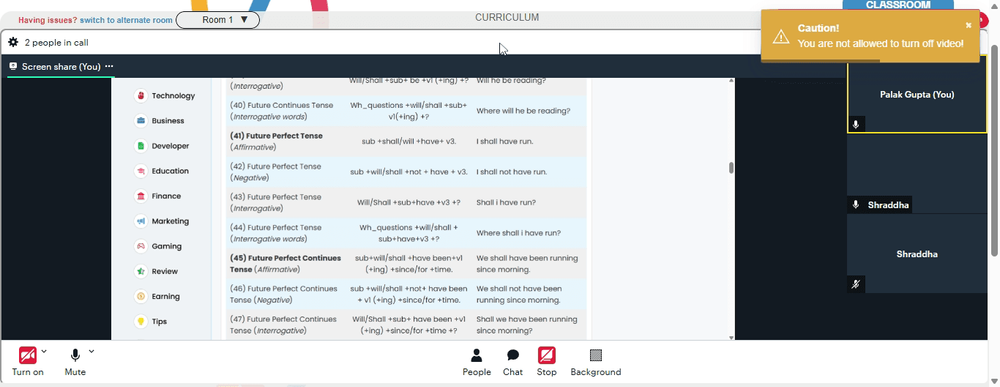Open Screen share more options menu
The image size is (1000, 387).
109,66
